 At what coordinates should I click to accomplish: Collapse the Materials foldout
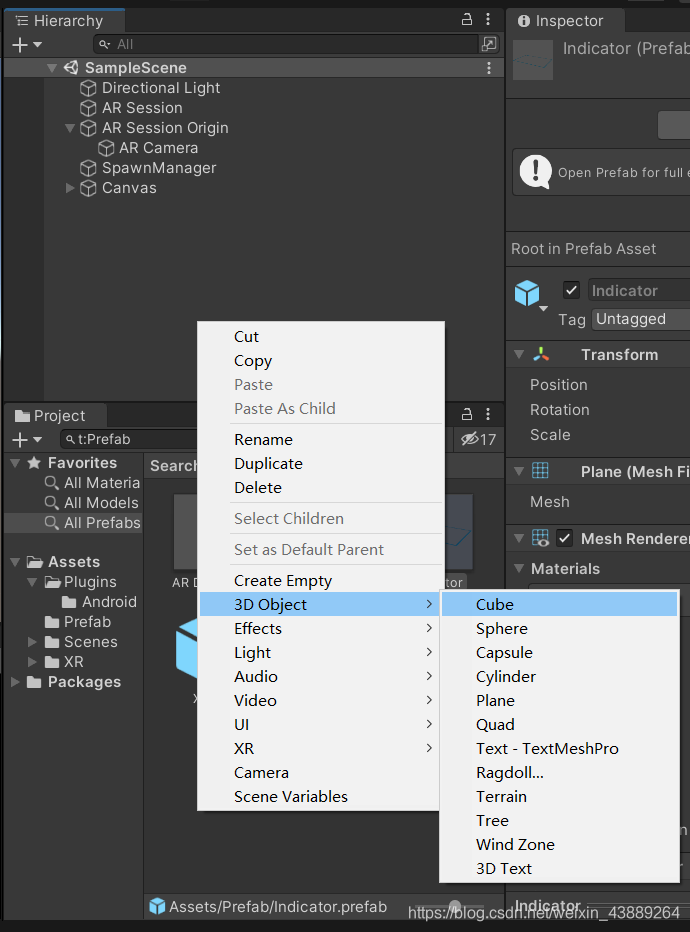[x=519, y=569]
